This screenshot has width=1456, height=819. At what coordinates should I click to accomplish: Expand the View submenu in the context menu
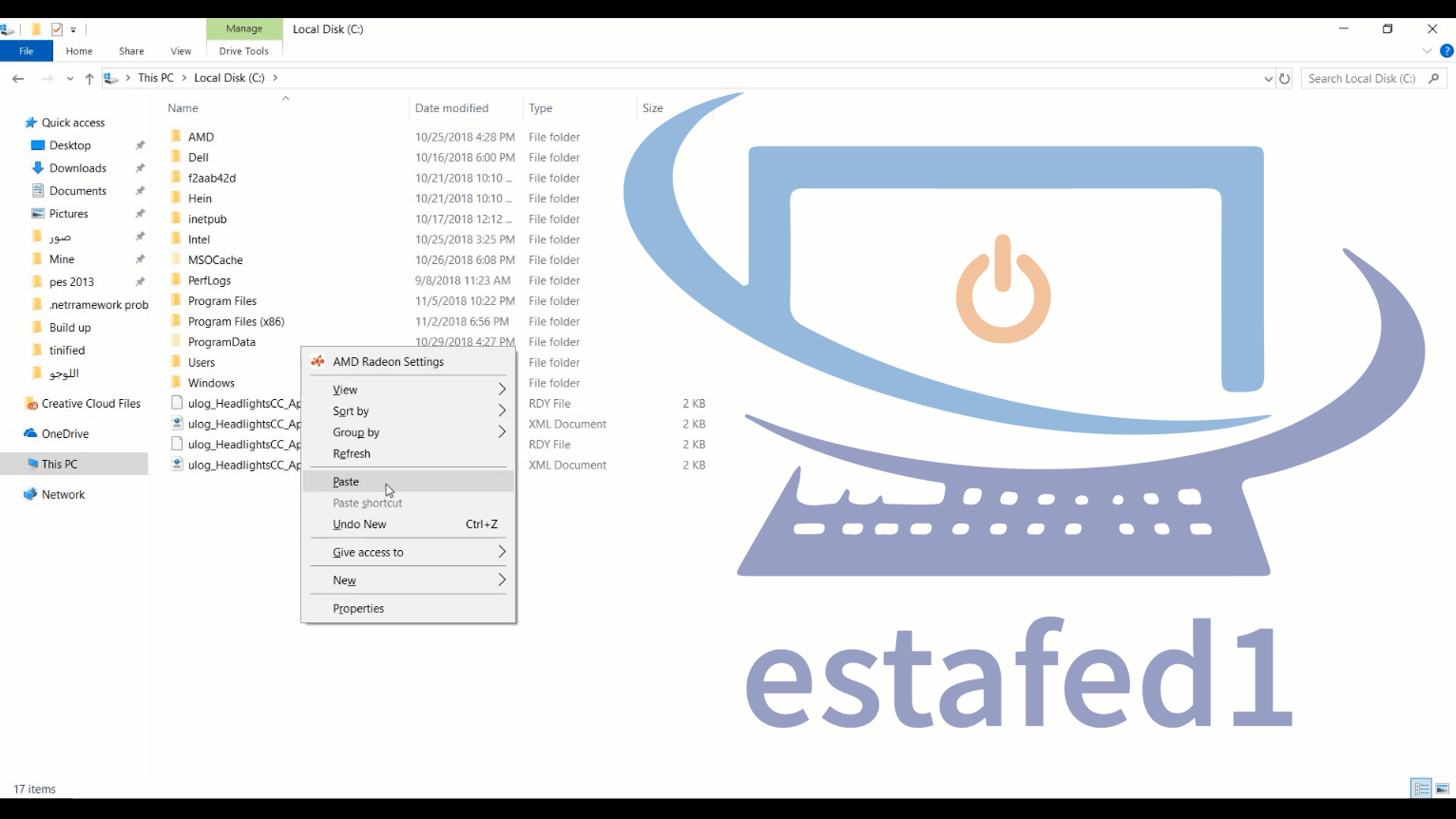point(344,390)
